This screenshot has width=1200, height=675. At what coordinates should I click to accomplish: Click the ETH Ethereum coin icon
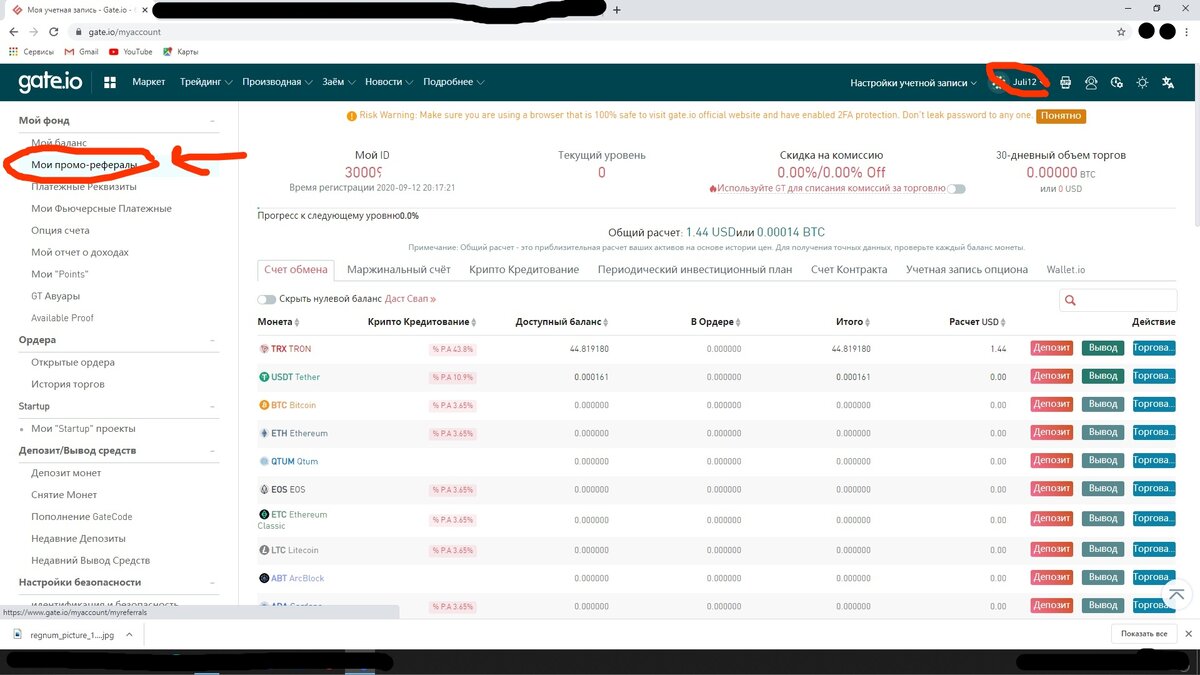coord(264,433)
